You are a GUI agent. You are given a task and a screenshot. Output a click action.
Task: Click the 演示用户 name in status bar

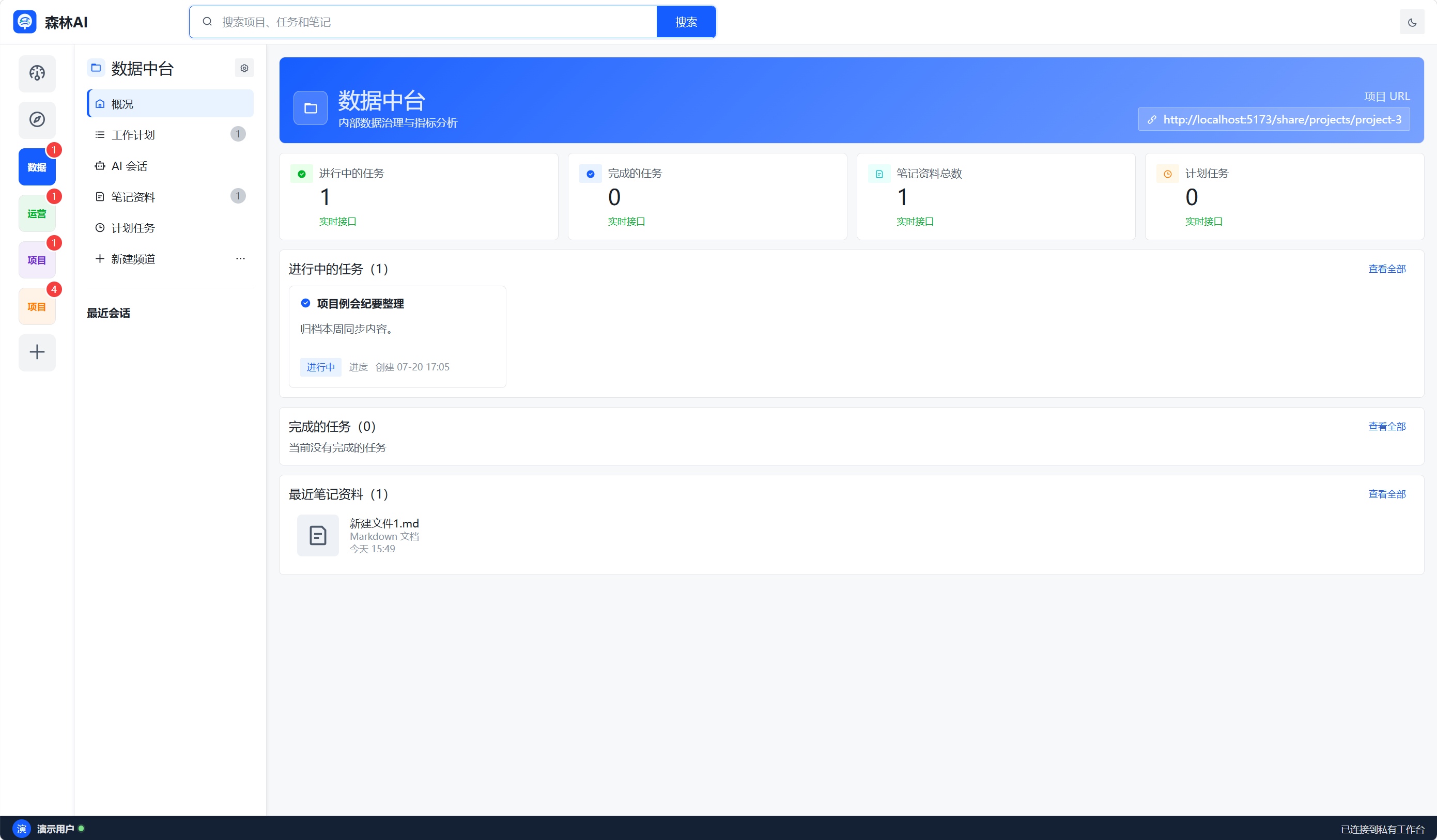(56, 829)
